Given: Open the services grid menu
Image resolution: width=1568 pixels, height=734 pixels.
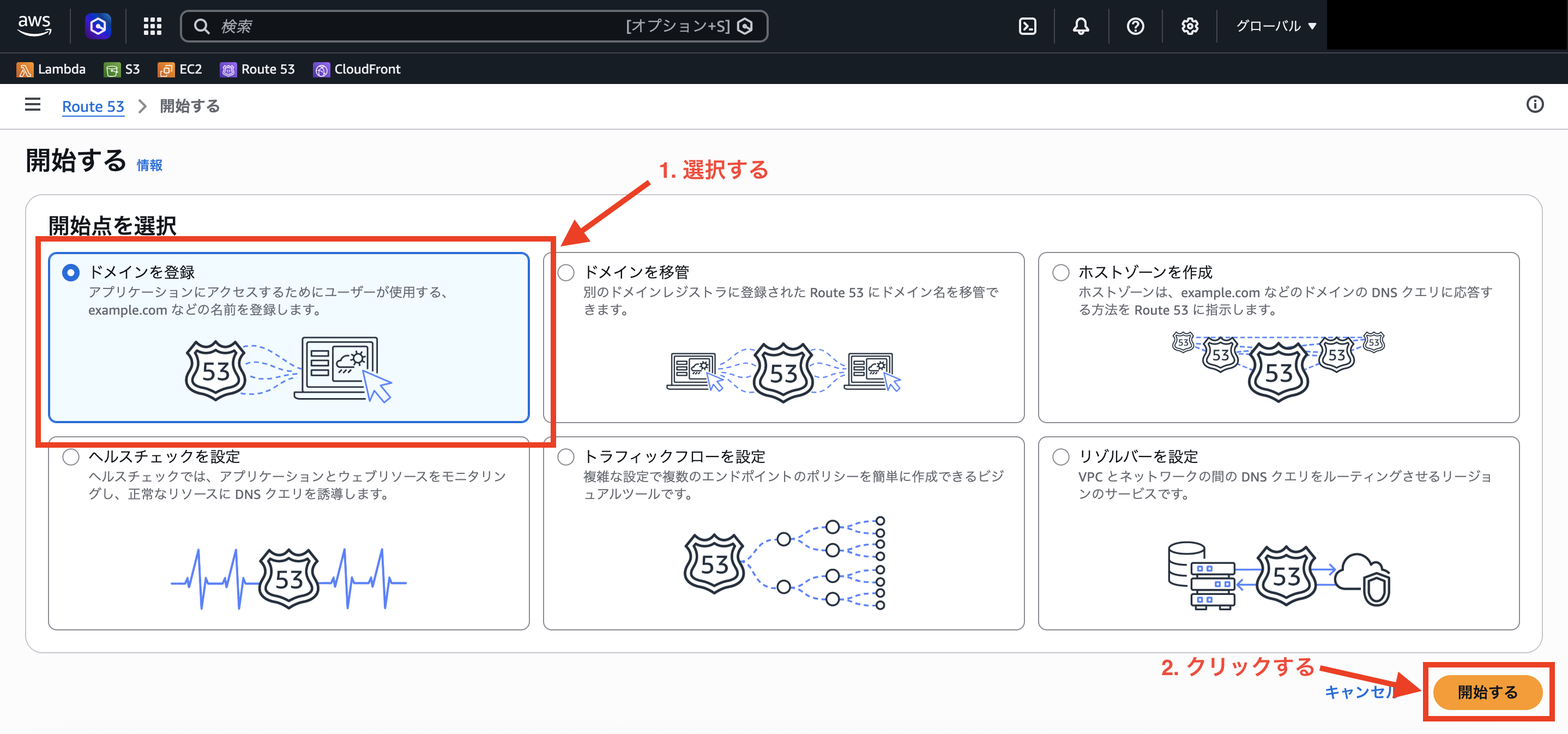Looking at the screenshot, I should point(152,26).
